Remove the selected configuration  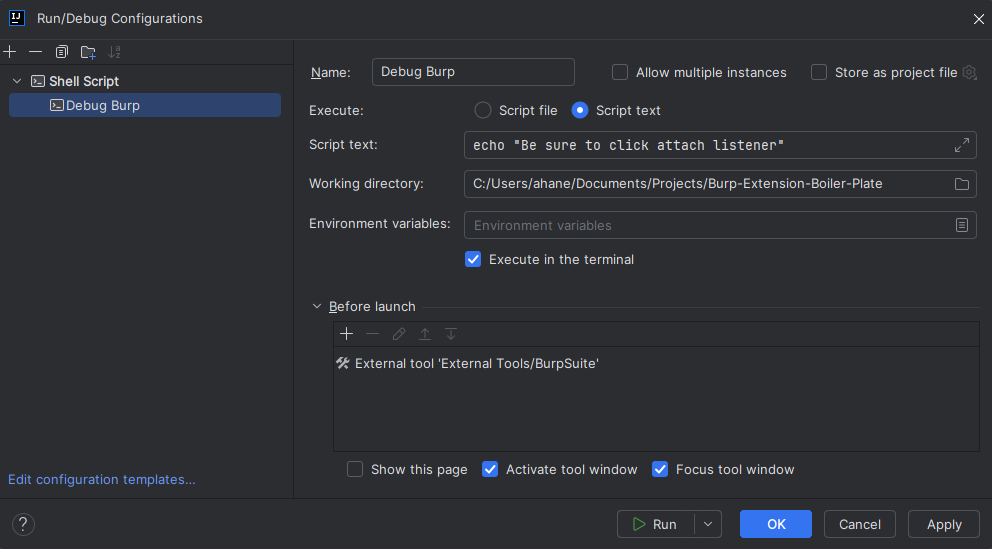coord(35,52)
